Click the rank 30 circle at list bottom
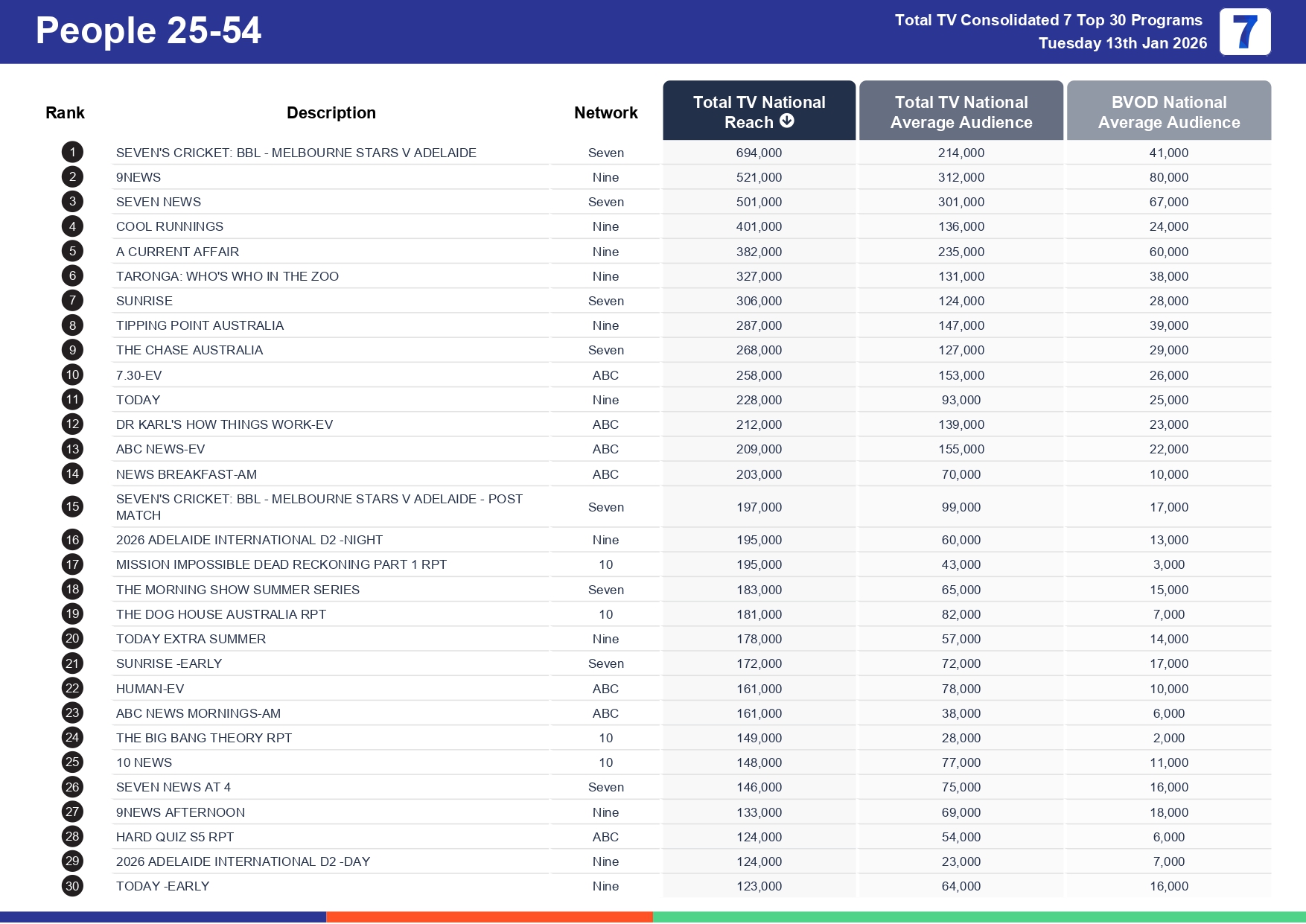The width and height of the screenshot is (1306, 924). [71, 886]
